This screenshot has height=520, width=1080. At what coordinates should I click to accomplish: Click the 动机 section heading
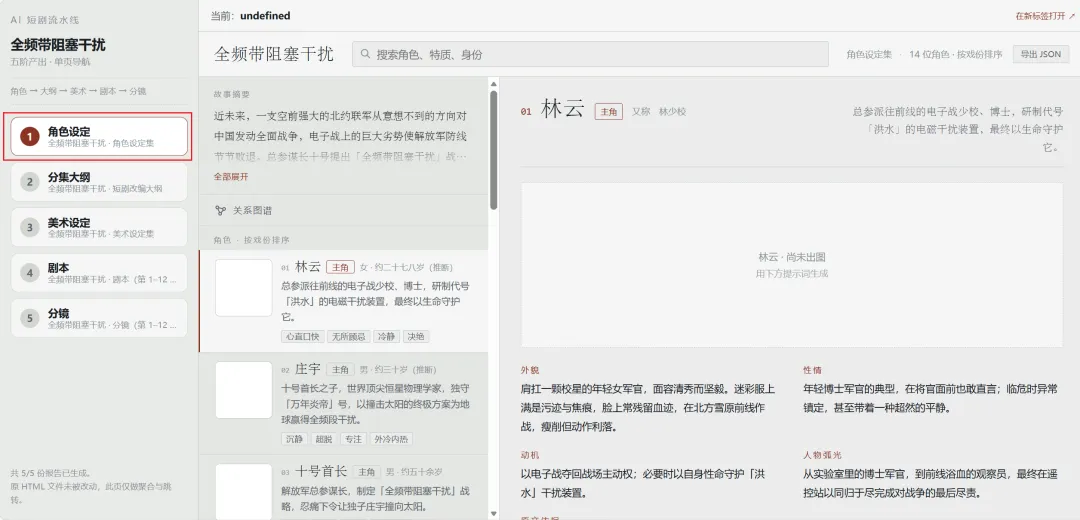[530, 456]
